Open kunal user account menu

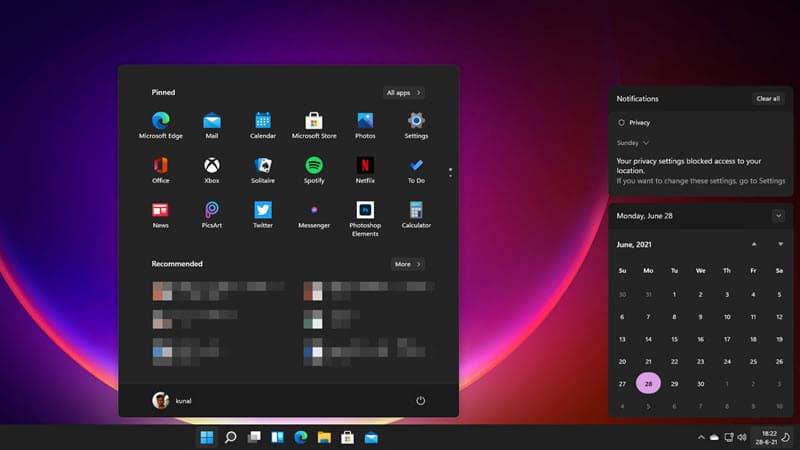tap(172, 401)
